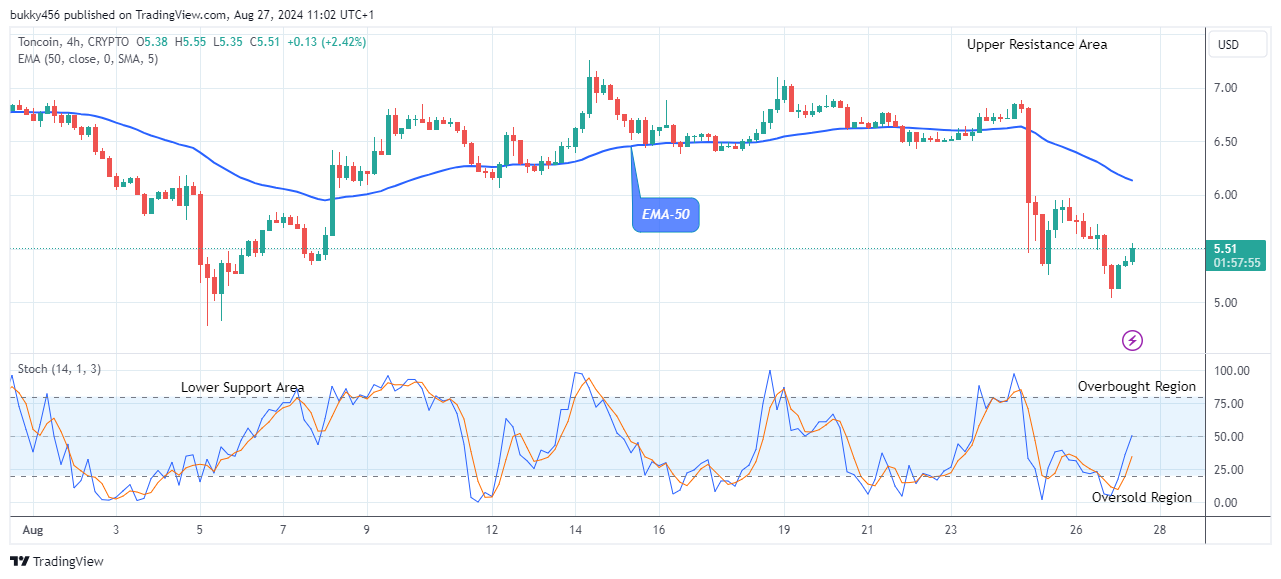Click the 6.00 price axis label
Screen dimensions: 1281x579
click(1225, 195)
